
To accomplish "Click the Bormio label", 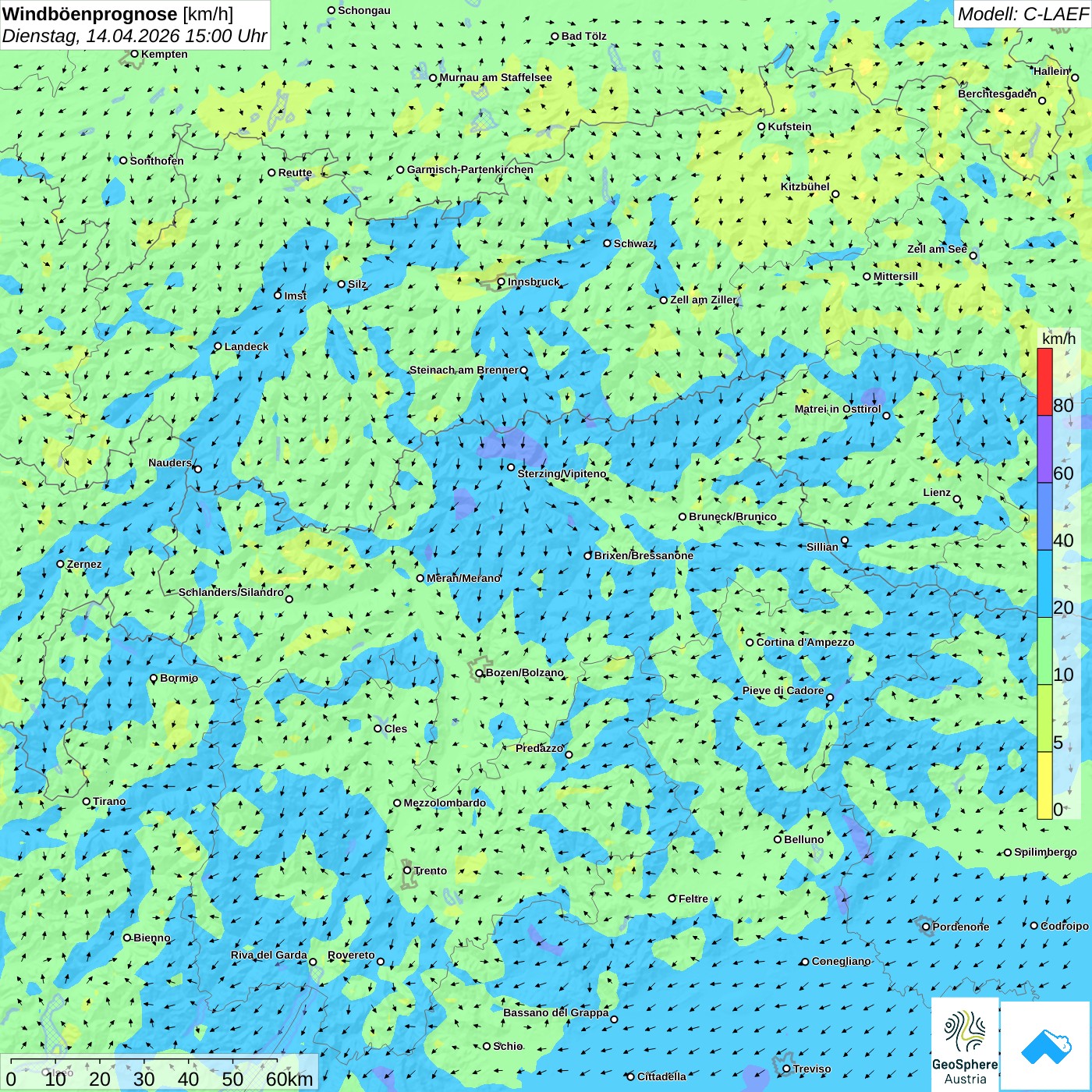I will pos(179,678).
